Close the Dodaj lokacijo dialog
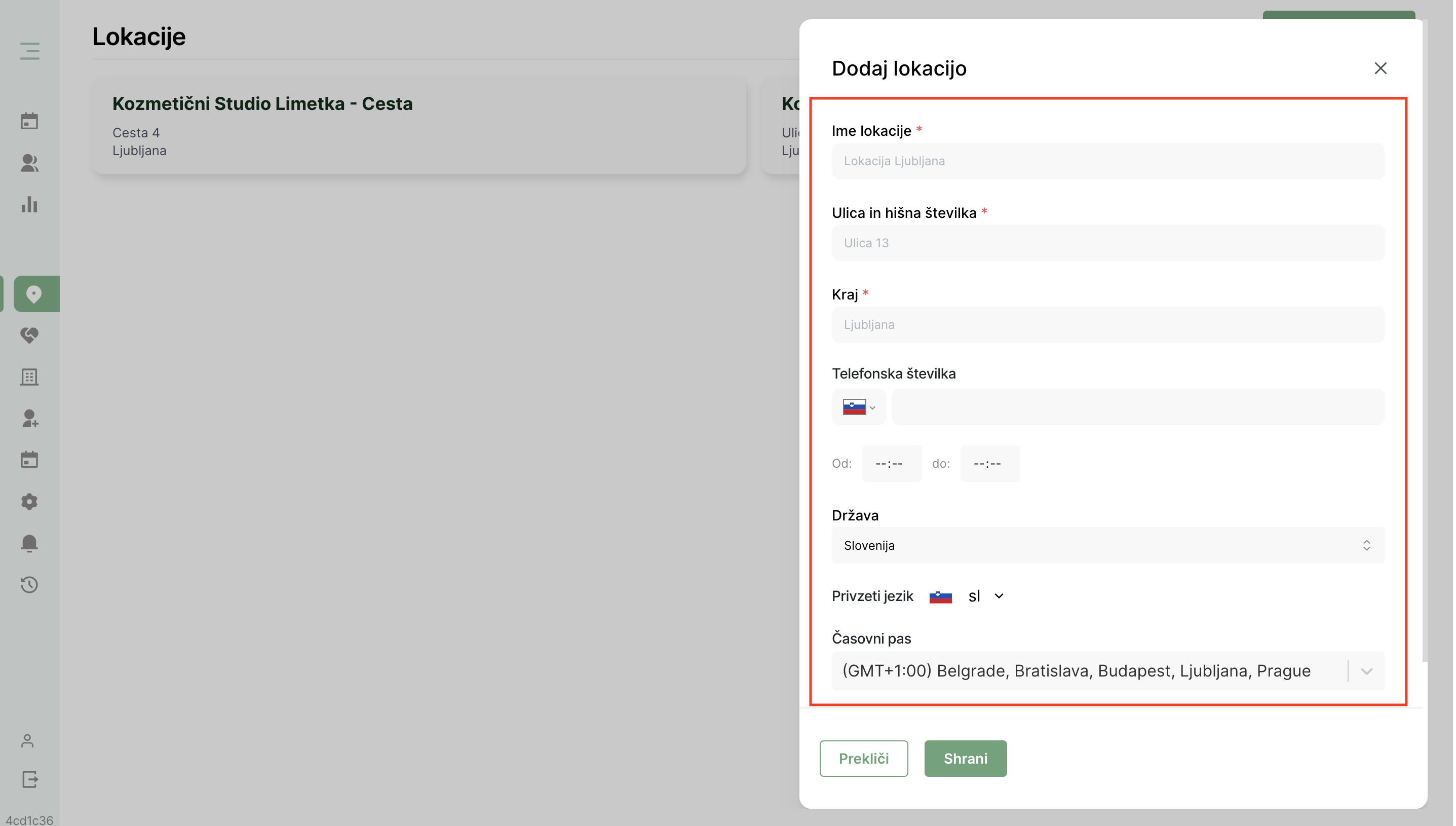The width and height of the screenshot is (1456, 826). point(1380,68)
